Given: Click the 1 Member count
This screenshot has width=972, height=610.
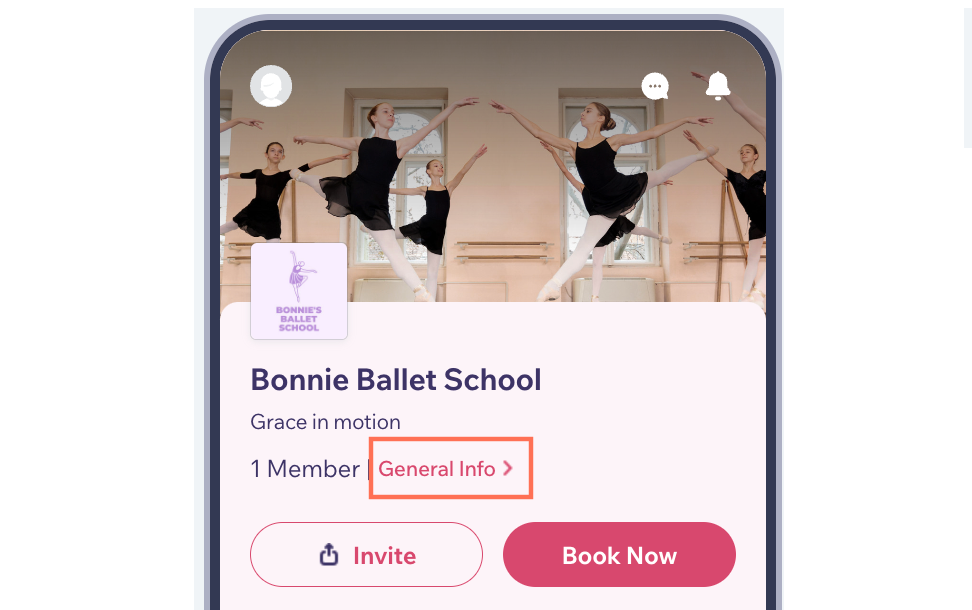Looking at the screenshot, I should tap(305, 469).
